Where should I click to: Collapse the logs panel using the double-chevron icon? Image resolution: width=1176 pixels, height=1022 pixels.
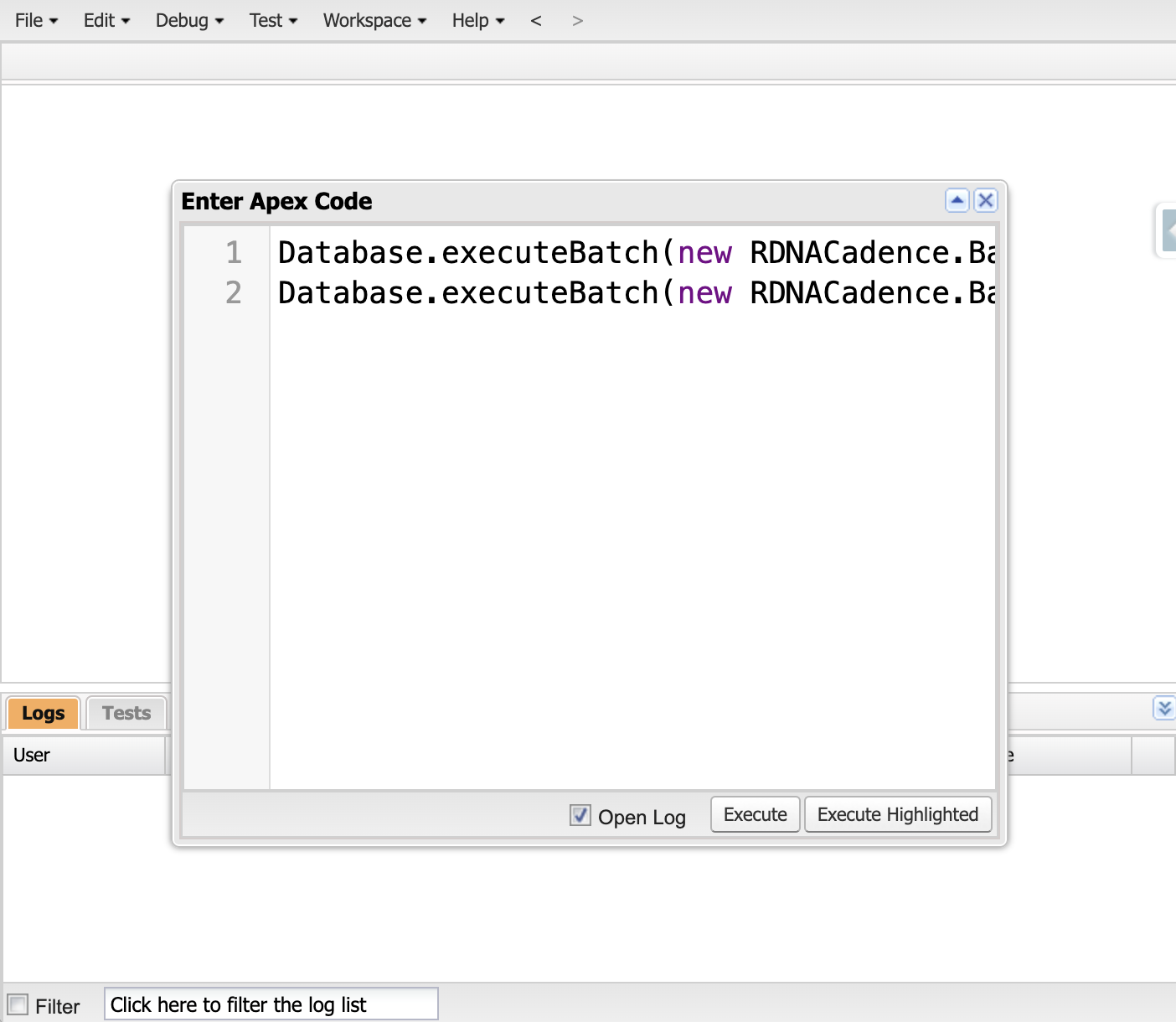coord(1164,708)
